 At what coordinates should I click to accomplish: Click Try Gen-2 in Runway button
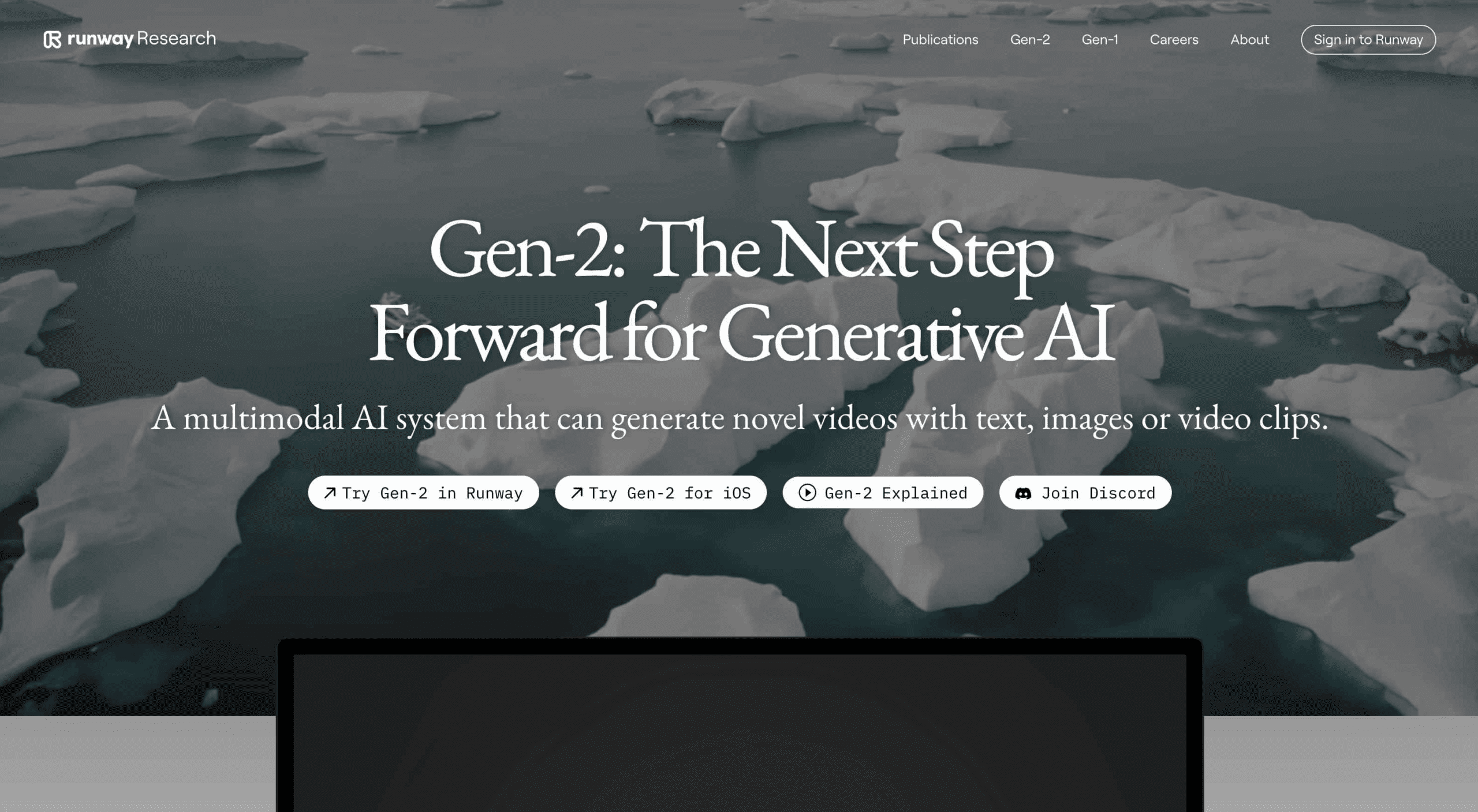tap(423, 492)
